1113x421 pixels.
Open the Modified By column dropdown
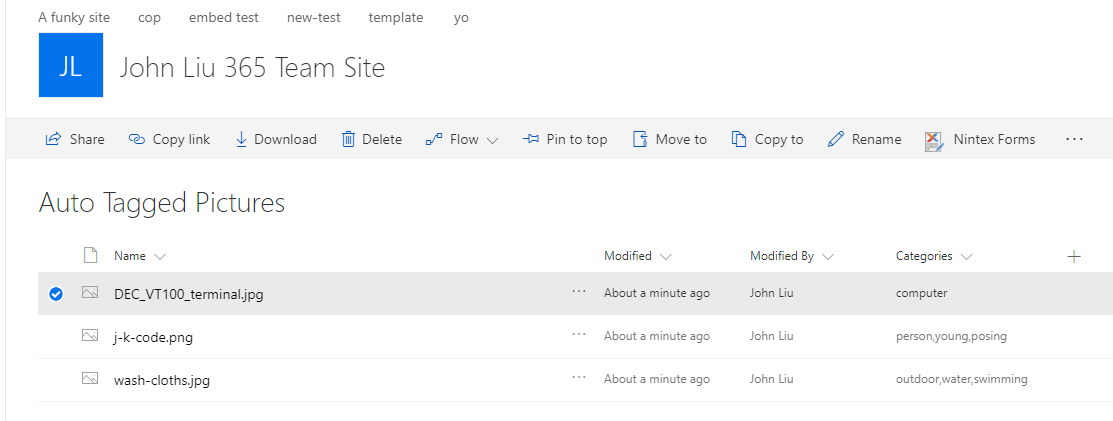(828, 256)
